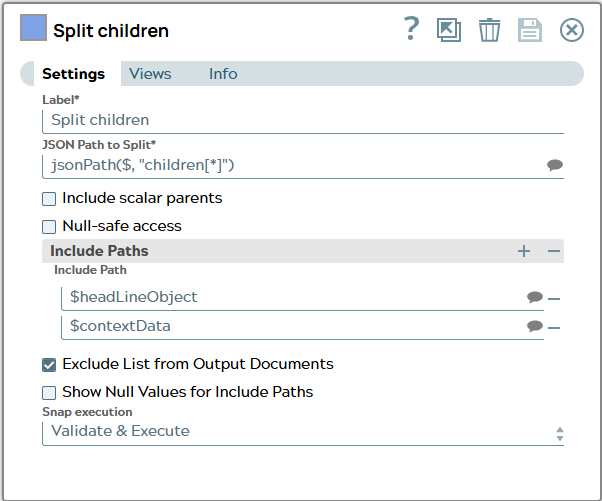
Task: Enable Include scalar parents checkbox
Action: 49,199
